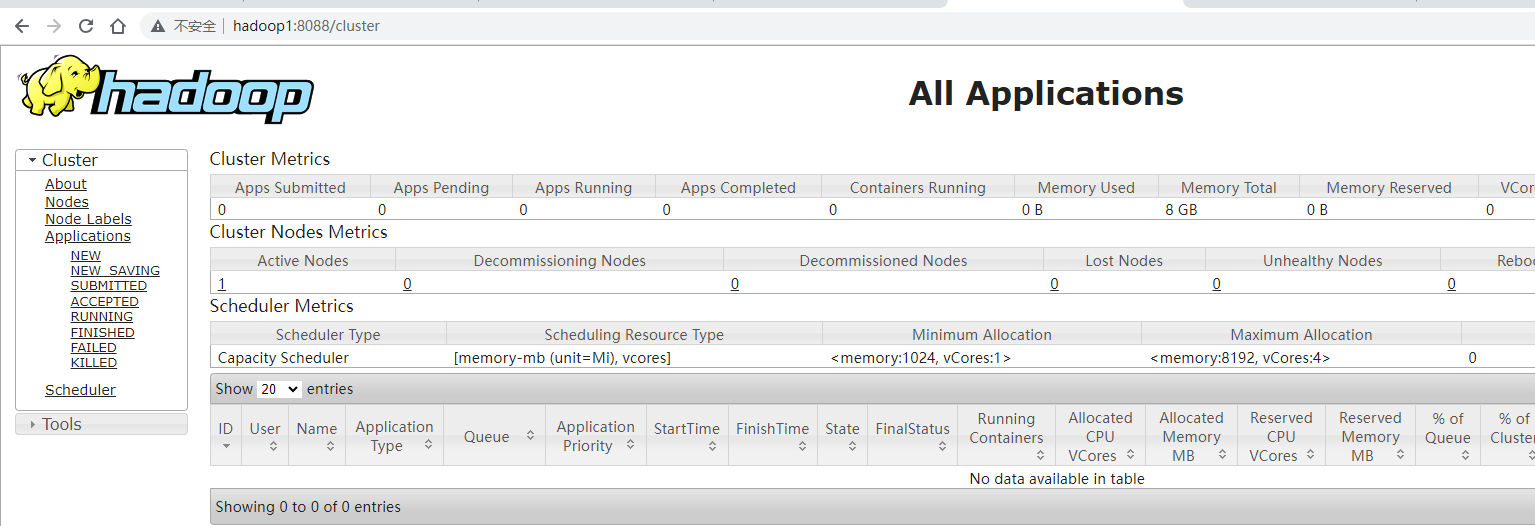Image resolution: width=1535 pixels, height=526 pixels.
Task: Click the 'All Applications' page heading
Action: [1046, 93]
